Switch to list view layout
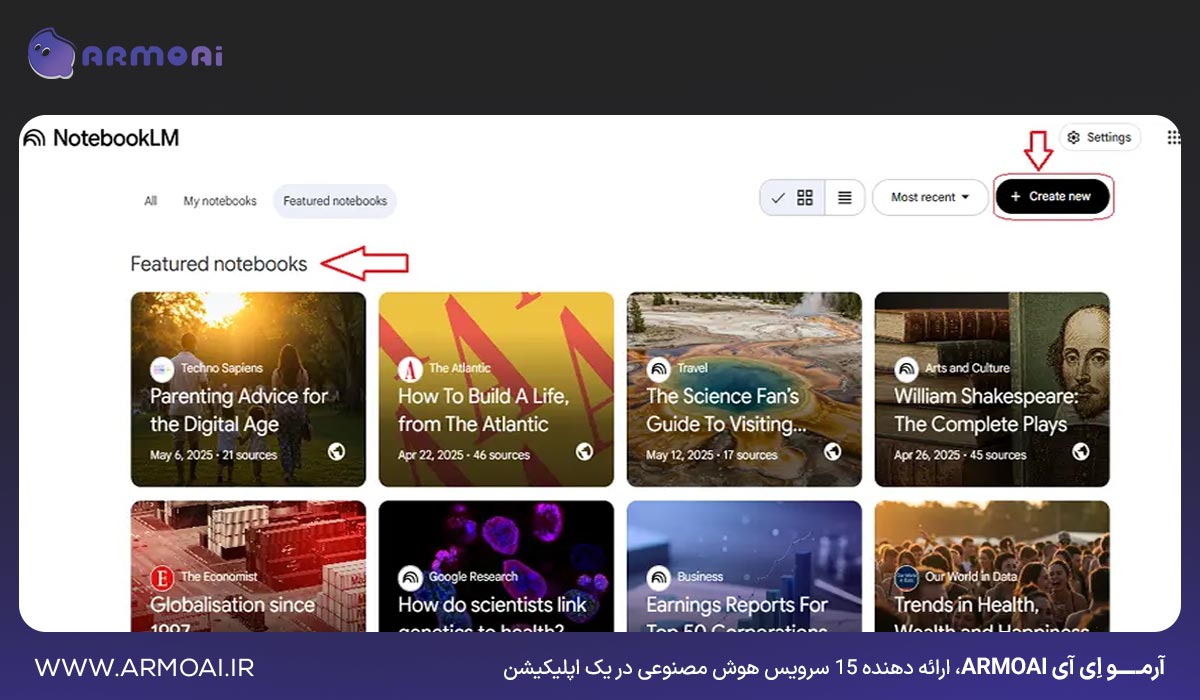The height and width of the screenshot is (700, 1200). click(845, 197)
